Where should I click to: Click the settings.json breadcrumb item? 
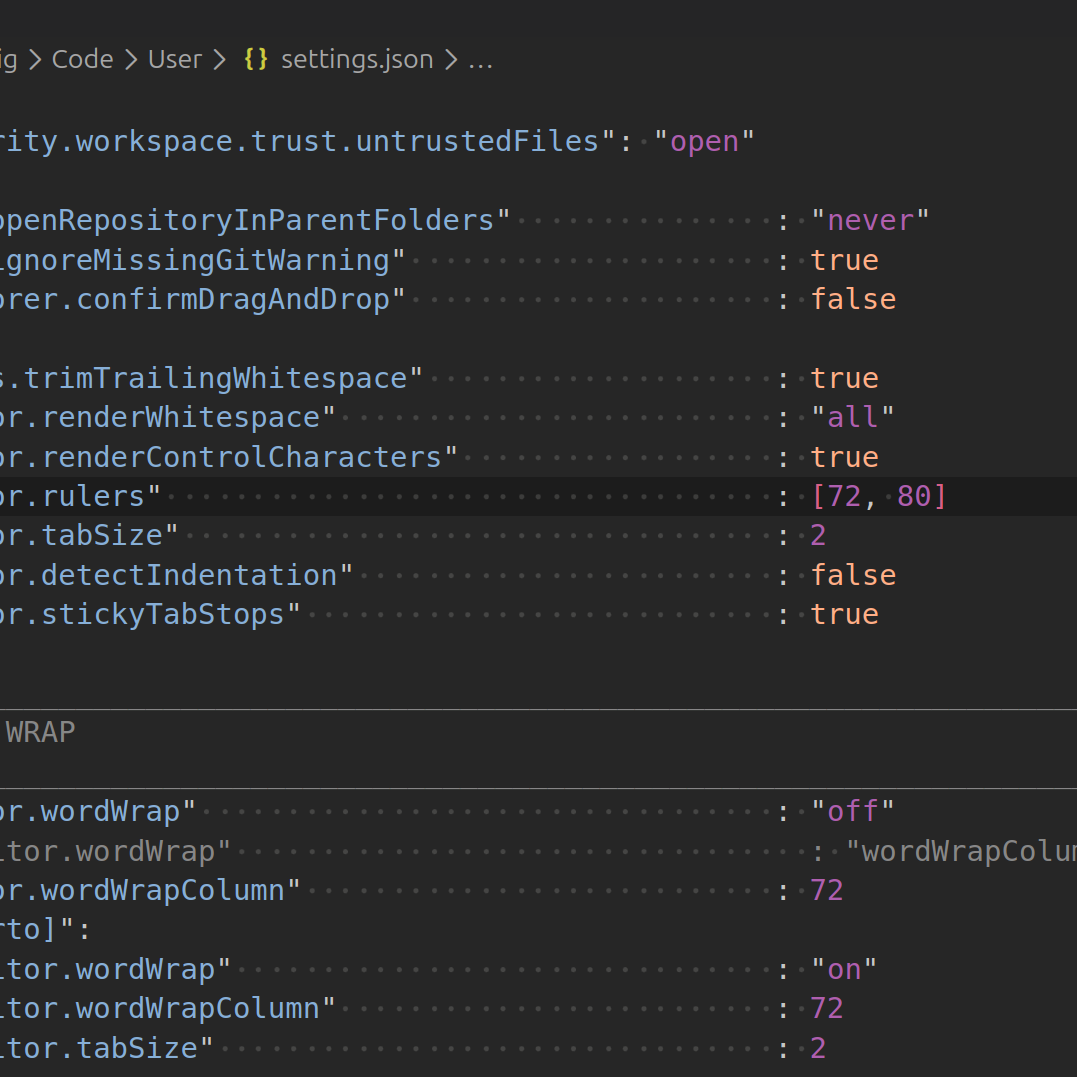[x=356, y=60]
